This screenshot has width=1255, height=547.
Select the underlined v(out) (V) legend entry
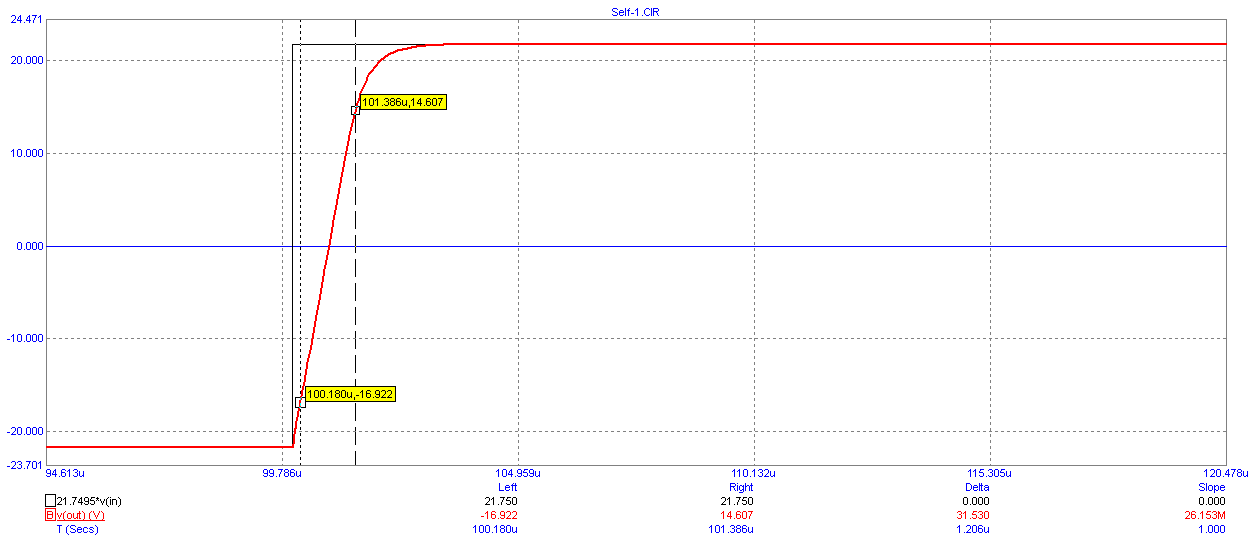(80, 515)
